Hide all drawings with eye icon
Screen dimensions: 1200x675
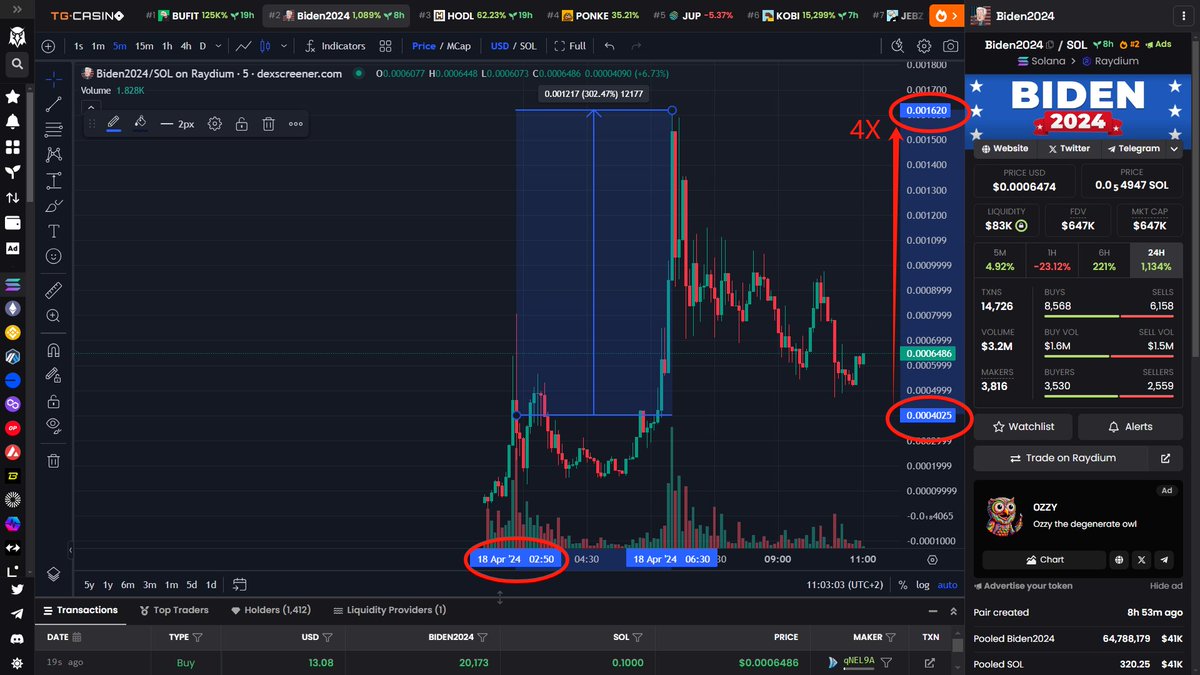[54, 426]
